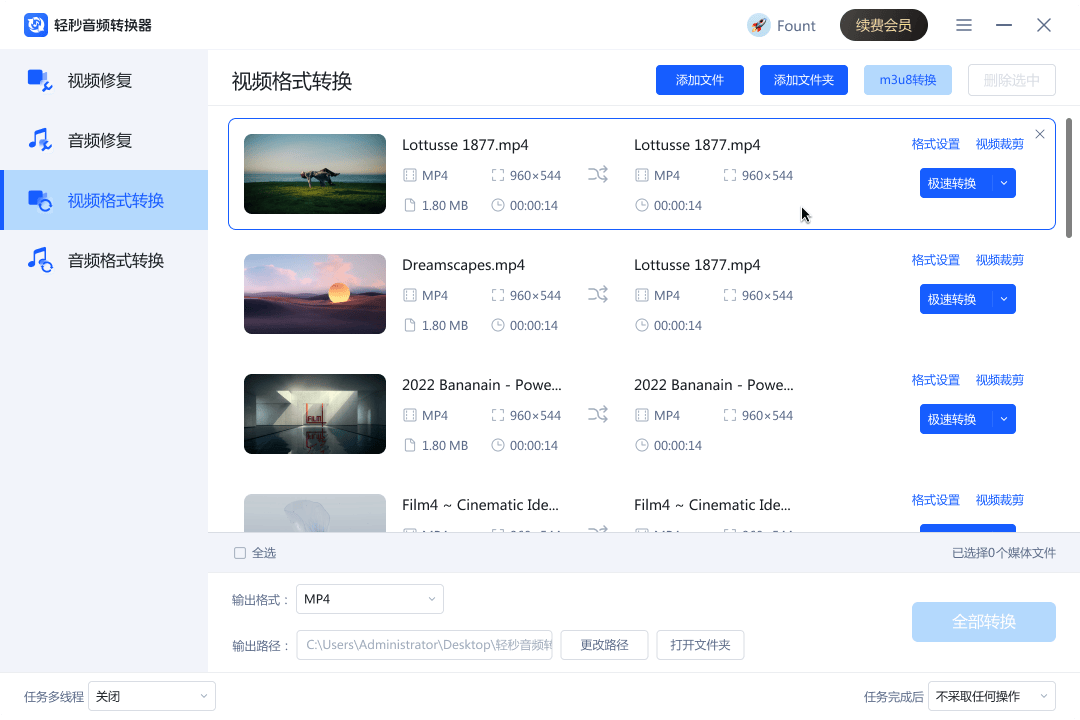Click the hamburger menu icon in title bar

tap(964, 25)
